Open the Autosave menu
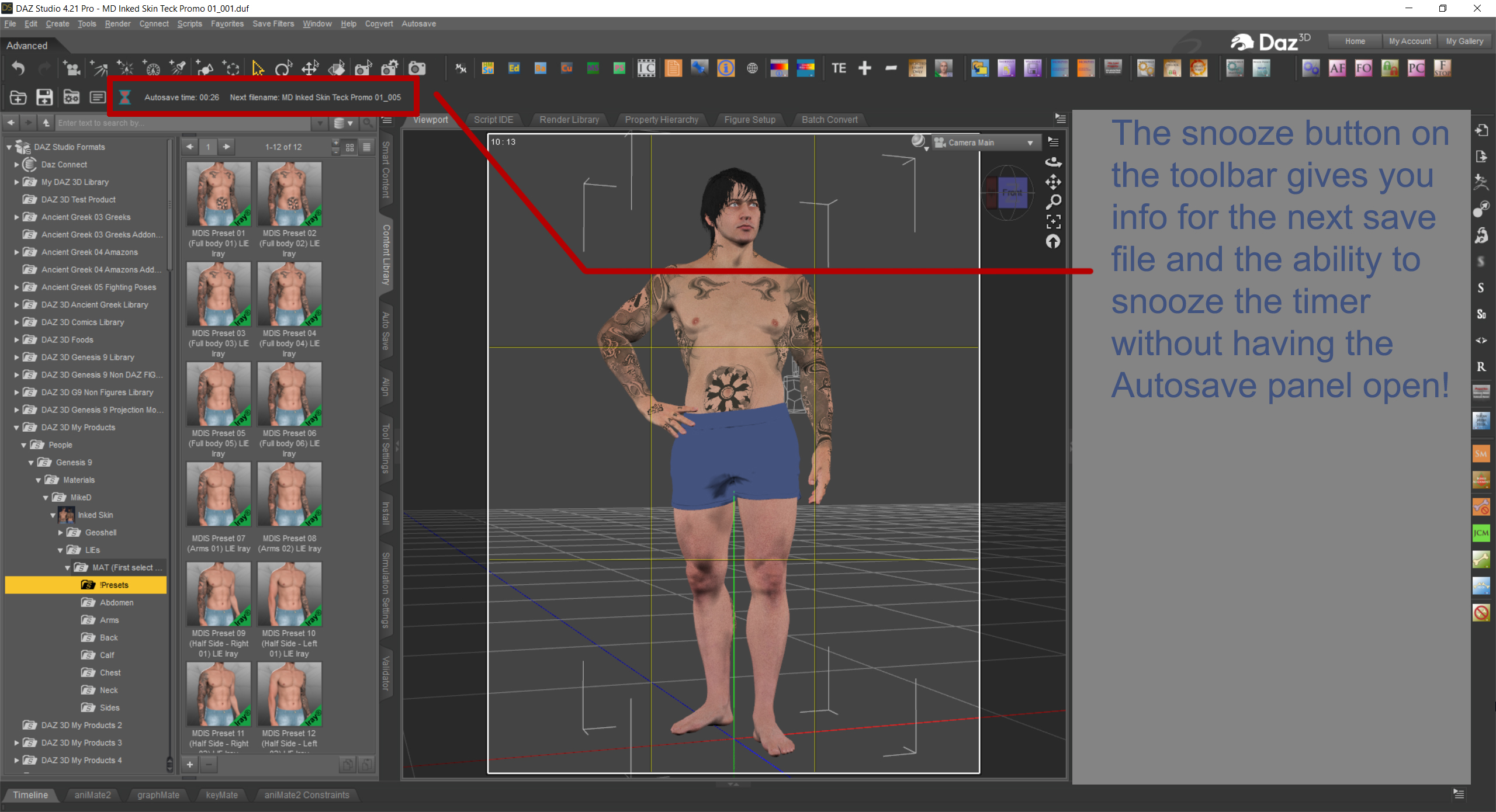The width and height of the screenshot is (1496, 812). [x=418, y=24]
